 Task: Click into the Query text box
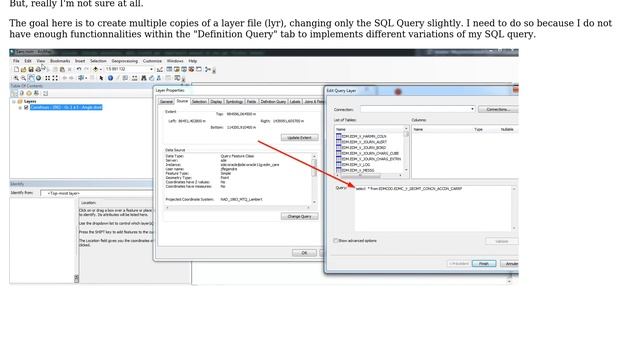tap(433, 209)
